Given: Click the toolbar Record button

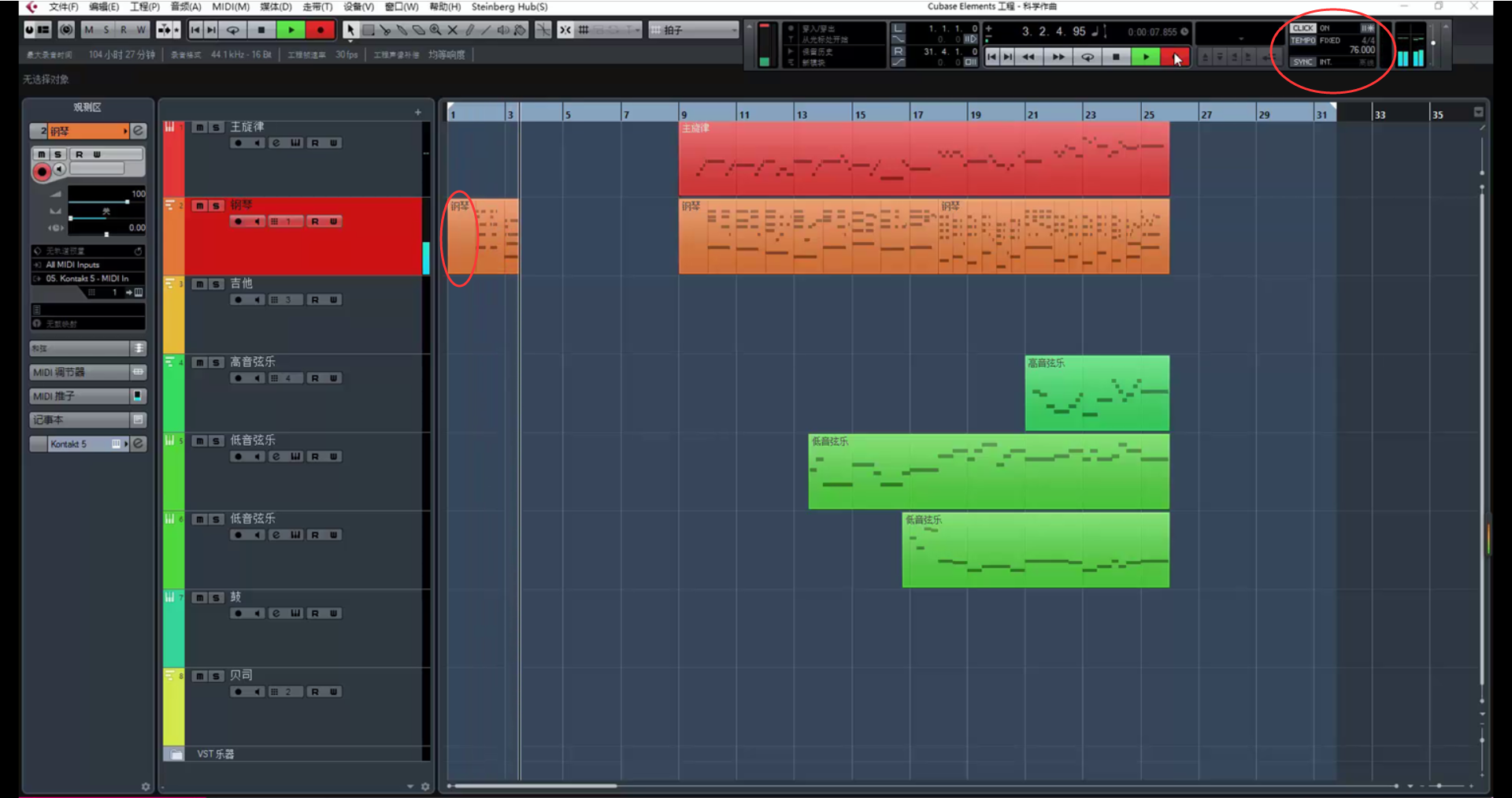Looking at the screenshot, I should coord(321,30).
